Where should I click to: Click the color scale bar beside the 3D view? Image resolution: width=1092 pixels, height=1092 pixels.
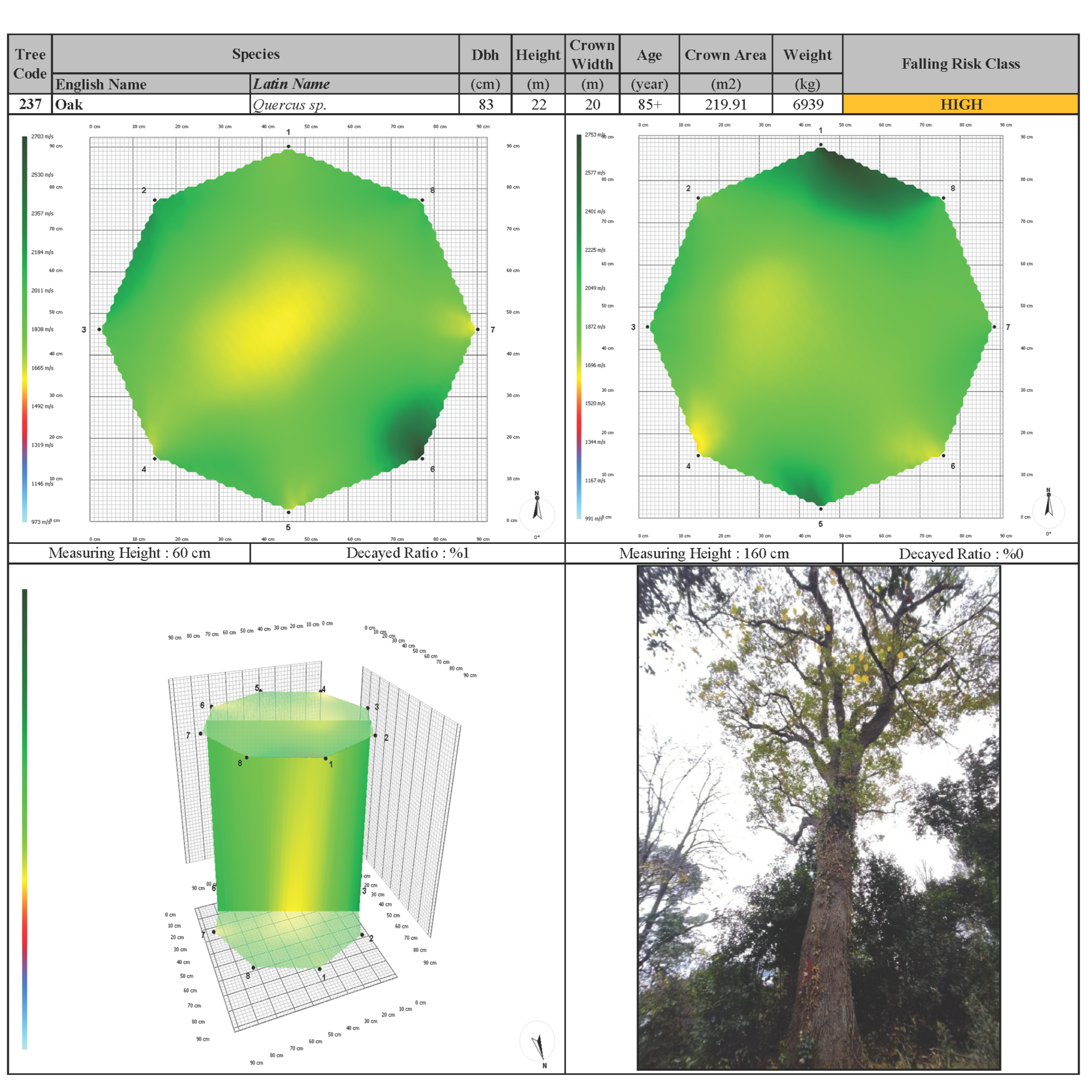[x=24, y=818]
